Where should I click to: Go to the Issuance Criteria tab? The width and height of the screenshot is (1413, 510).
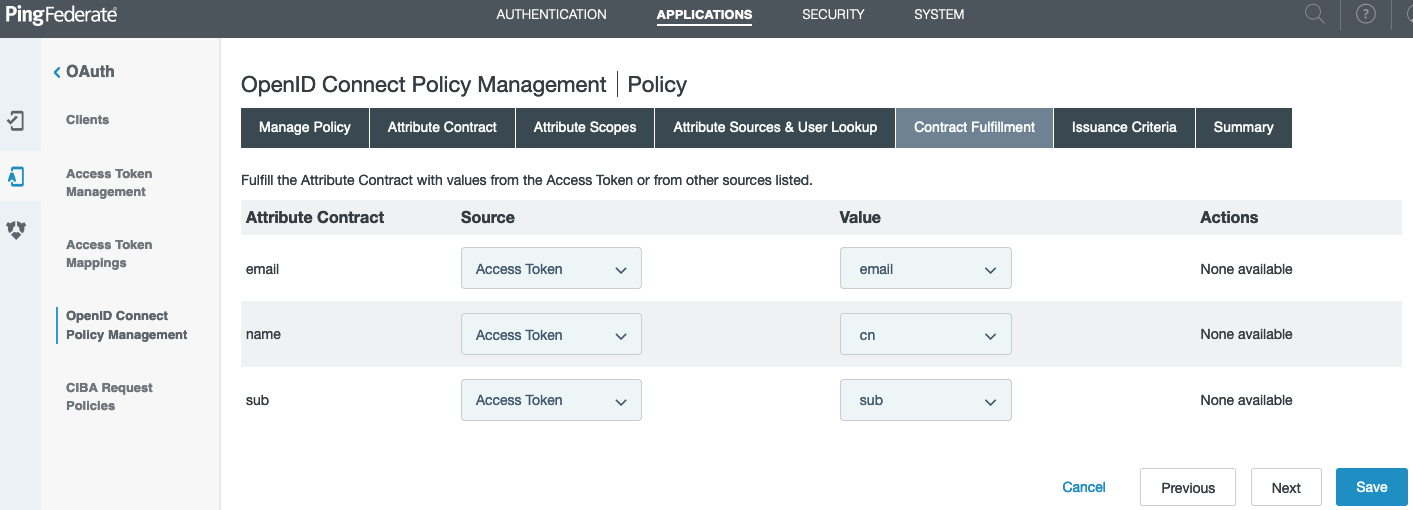(1124, 128)
